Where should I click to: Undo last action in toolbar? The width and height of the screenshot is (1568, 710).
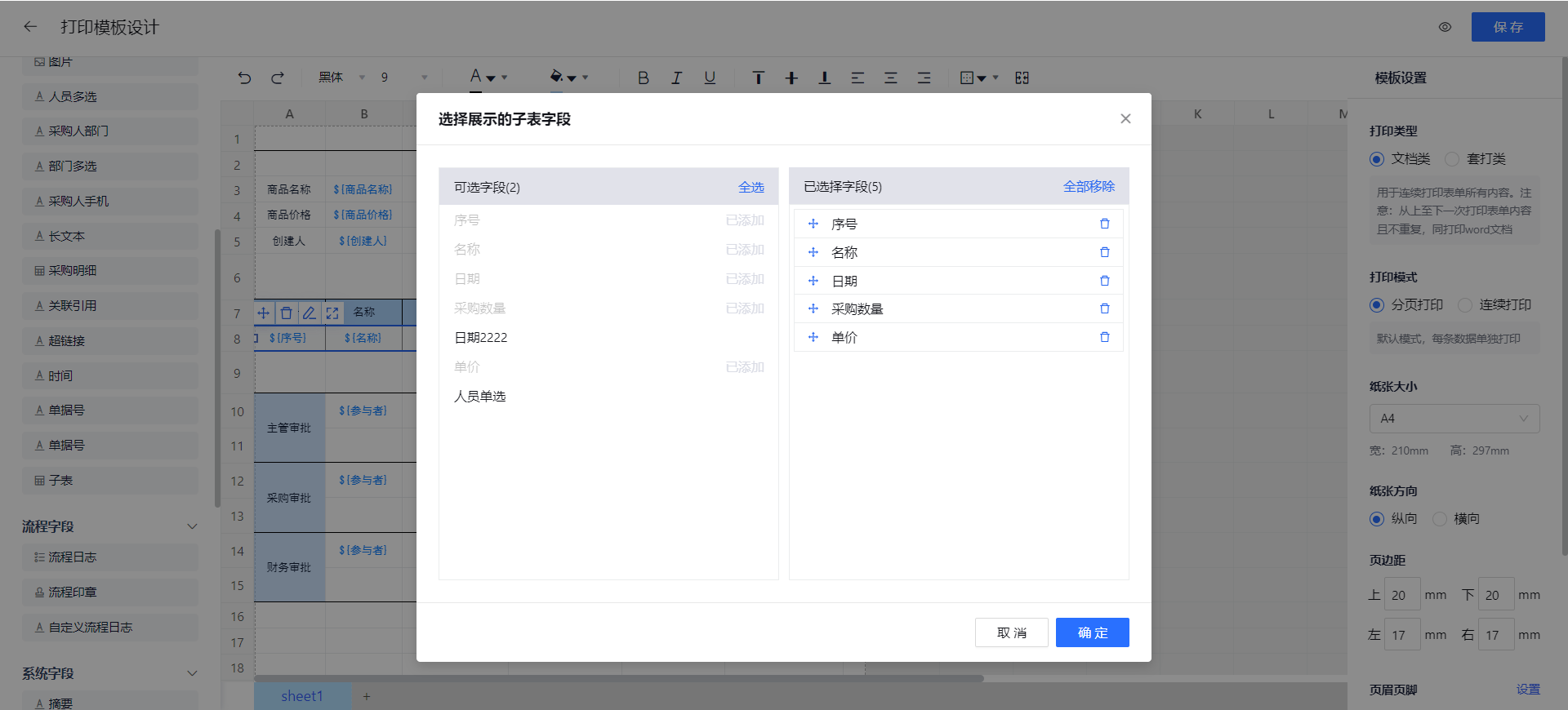pos(244,78)
